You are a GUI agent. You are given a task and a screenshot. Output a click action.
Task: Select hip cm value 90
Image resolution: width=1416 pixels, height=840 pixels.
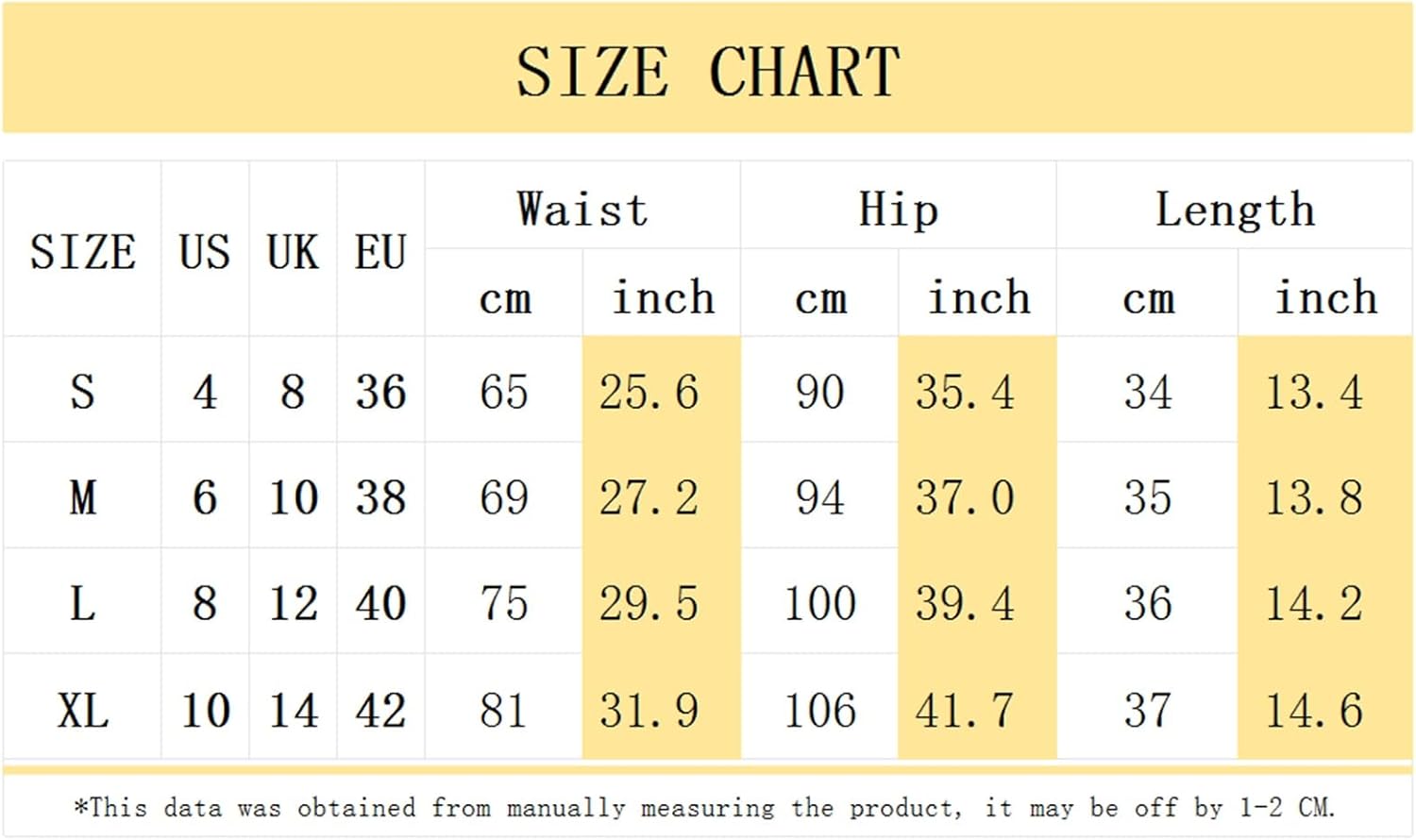(819, 392)
